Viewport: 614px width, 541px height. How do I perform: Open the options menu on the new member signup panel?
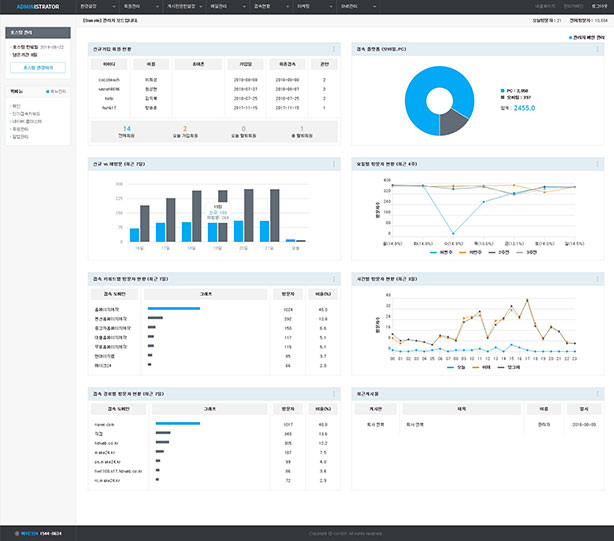click(x=333, y=49)
